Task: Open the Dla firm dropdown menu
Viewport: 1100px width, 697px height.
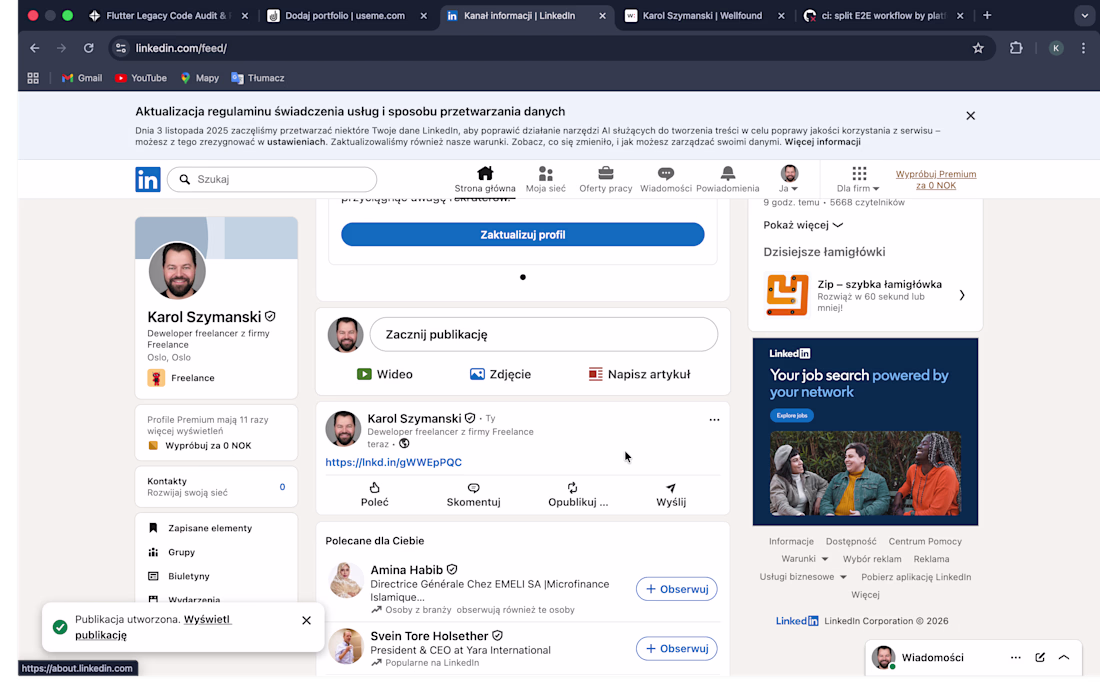Action: [x=858, y=180]
